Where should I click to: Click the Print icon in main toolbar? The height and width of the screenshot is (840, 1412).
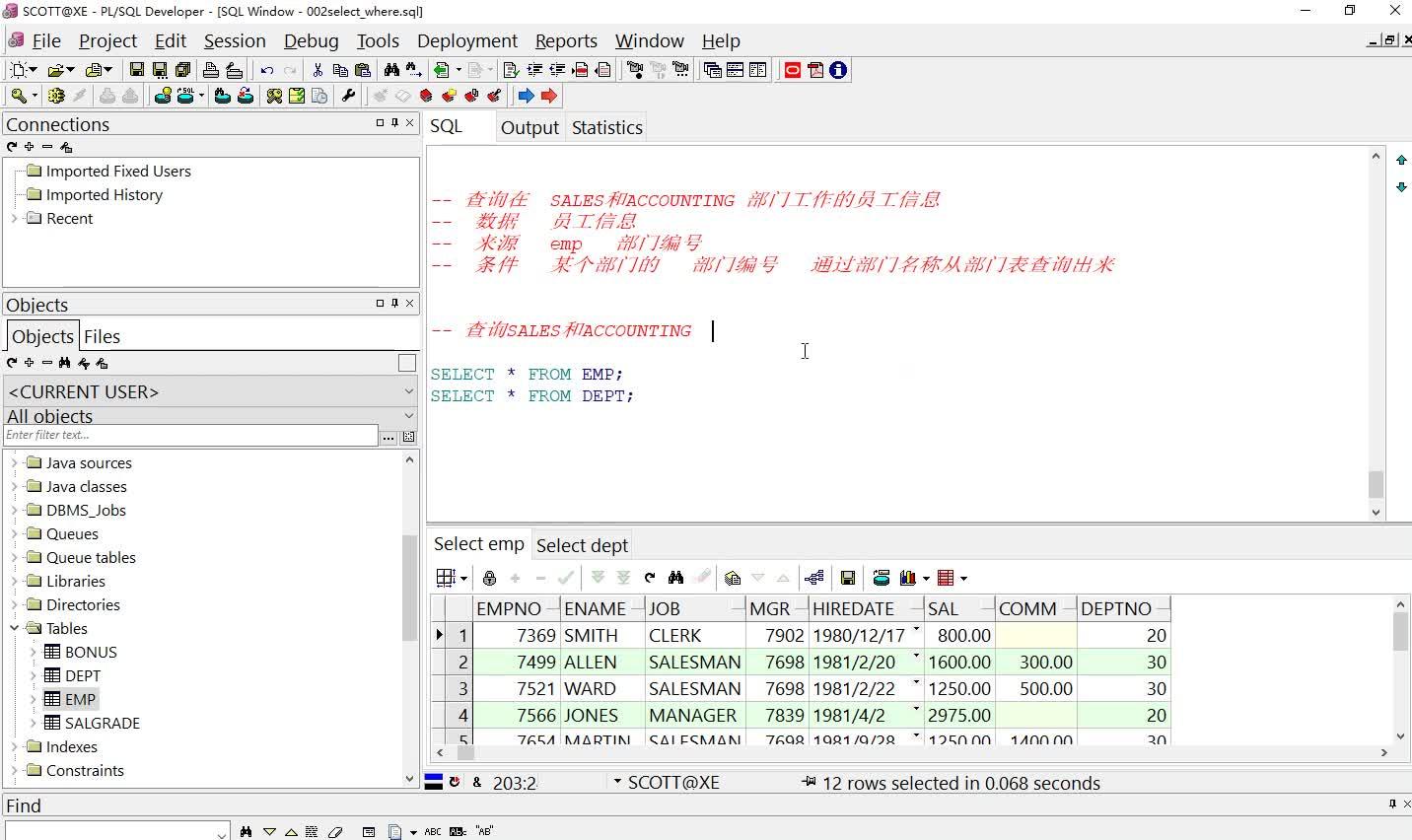(210, 70)
